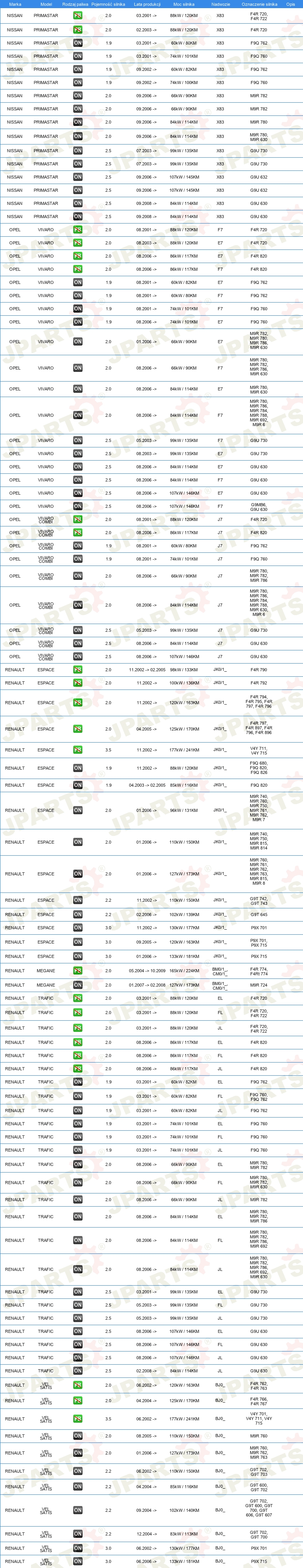The width and height of the screenshot is (303, 1568).
Task: Click ON icon in Vel Satis 12.2004 83kW row
Action: pos(78,1534)
